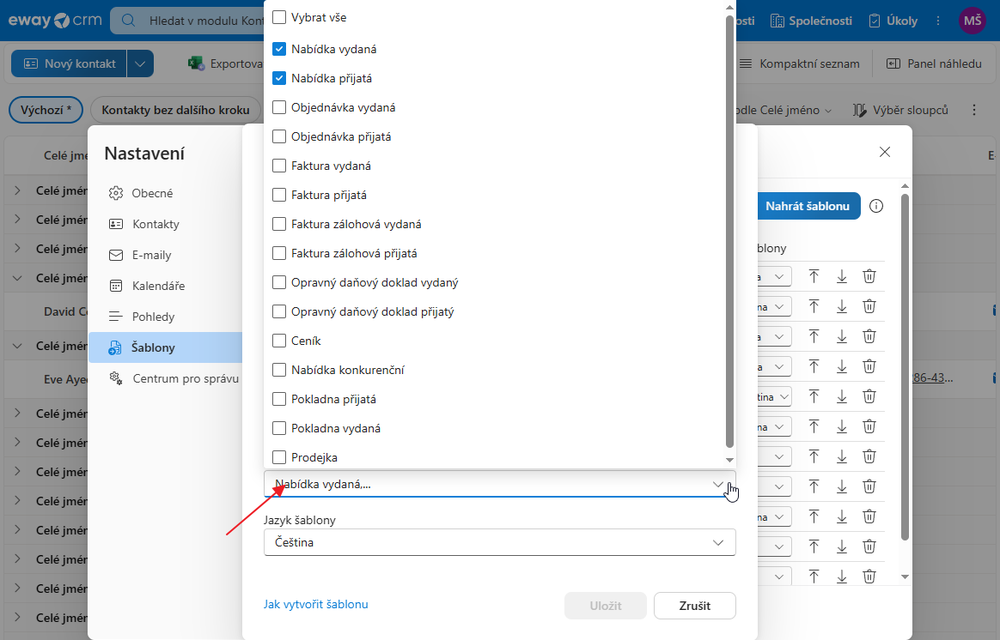Click the first row's download arrow icon

coord(842,276)
